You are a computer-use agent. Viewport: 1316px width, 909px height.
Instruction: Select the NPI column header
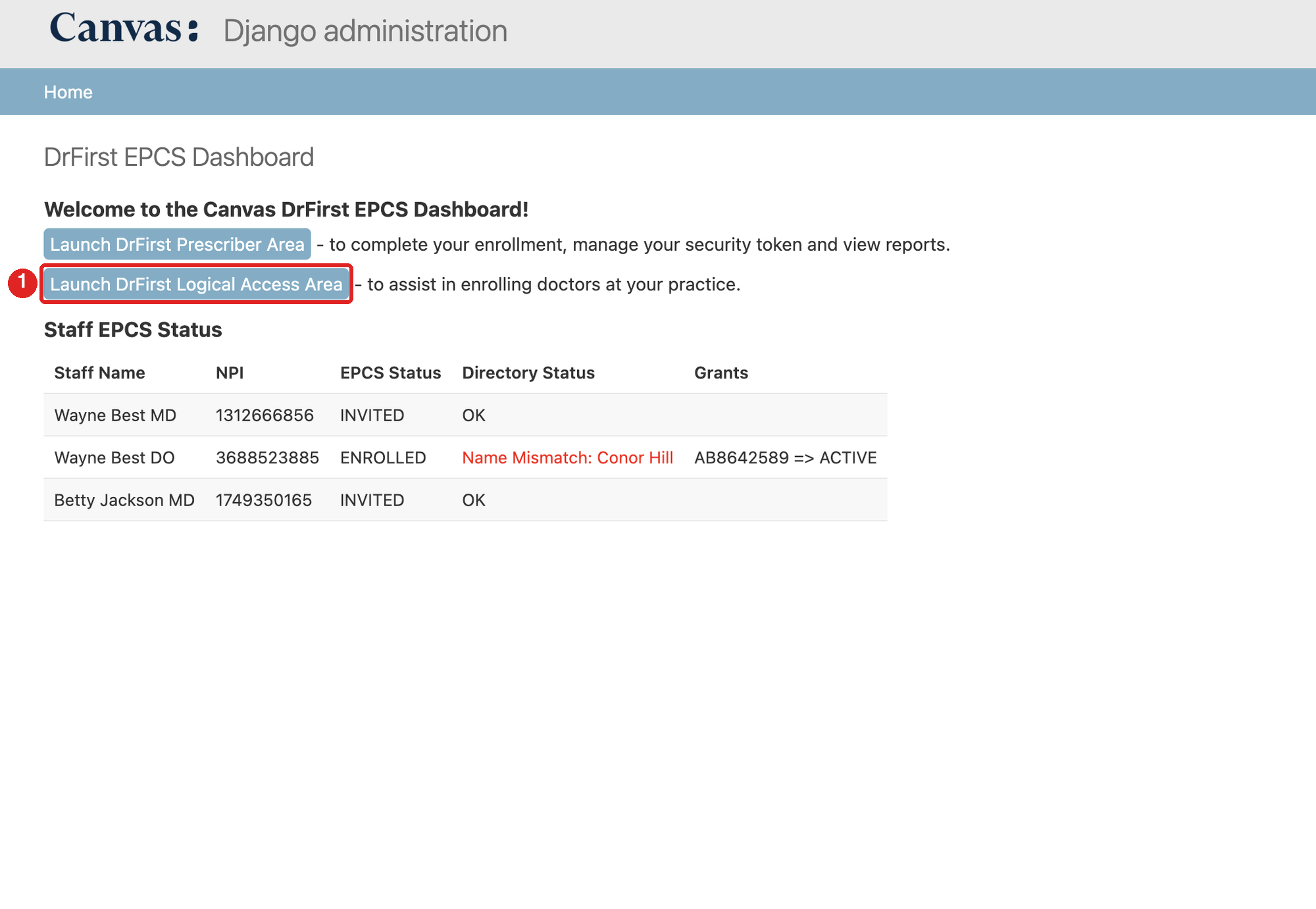tap(230, 373)
